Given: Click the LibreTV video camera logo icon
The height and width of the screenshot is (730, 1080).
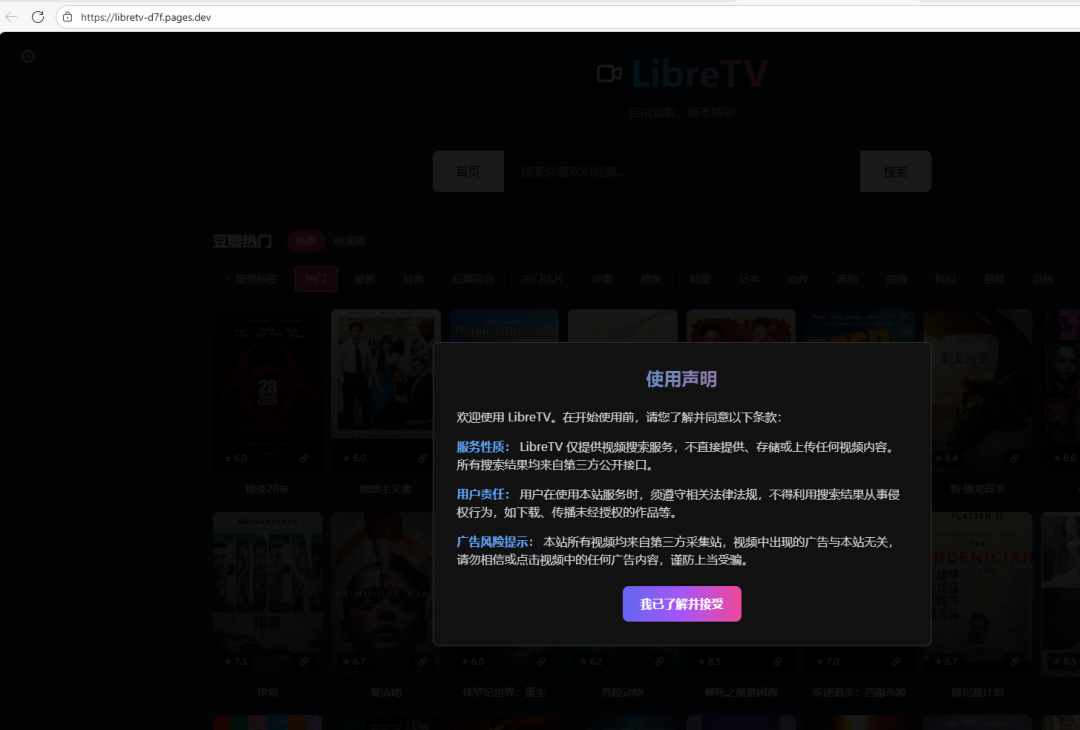Looking at the screenshot, I should pos(610,72).
